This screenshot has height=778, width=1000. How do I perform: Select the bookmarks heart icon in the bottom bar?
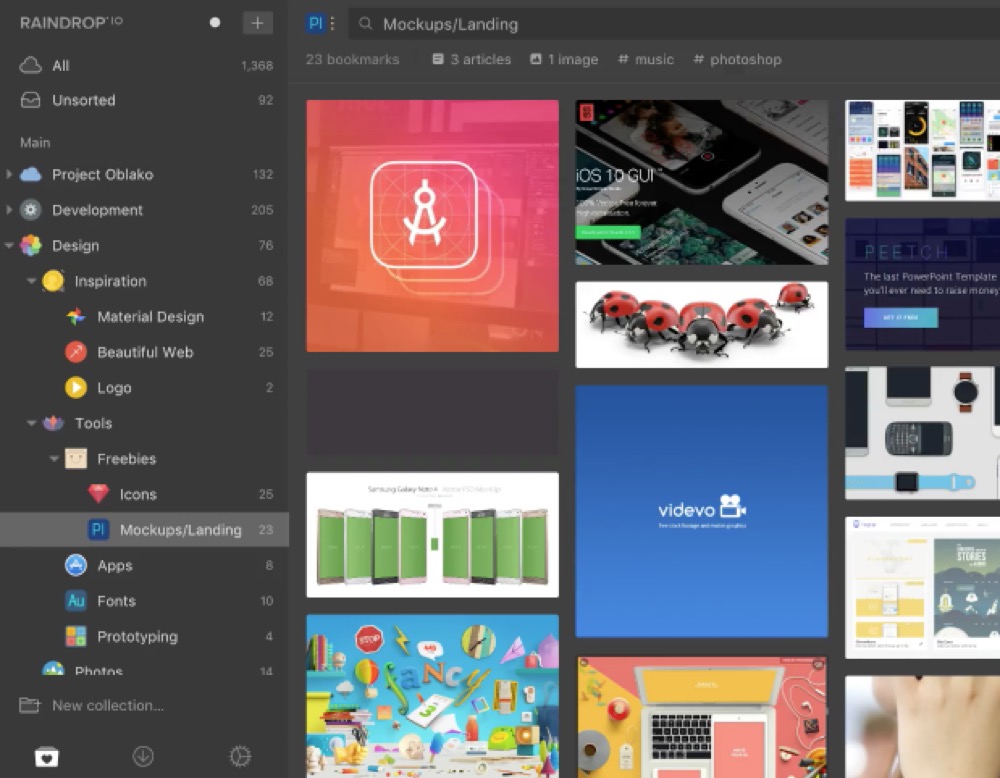(47, 757)
